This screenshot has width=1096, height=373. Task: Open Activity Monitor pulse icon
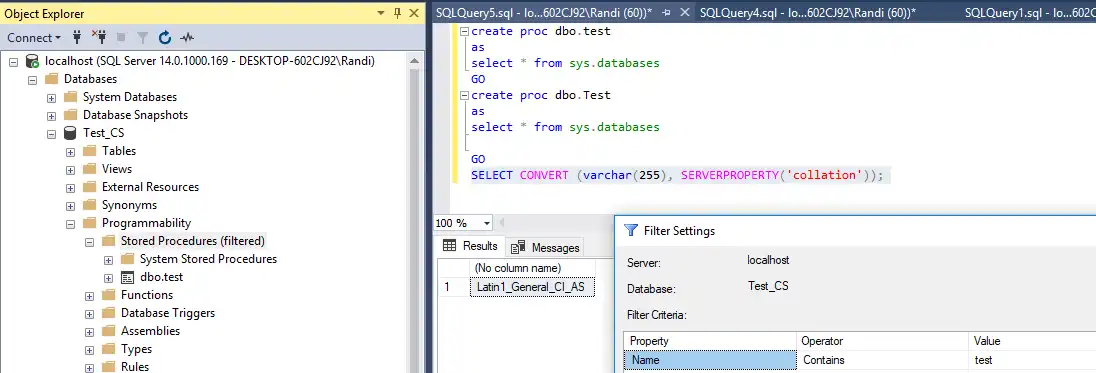click(x=187, y=38)
